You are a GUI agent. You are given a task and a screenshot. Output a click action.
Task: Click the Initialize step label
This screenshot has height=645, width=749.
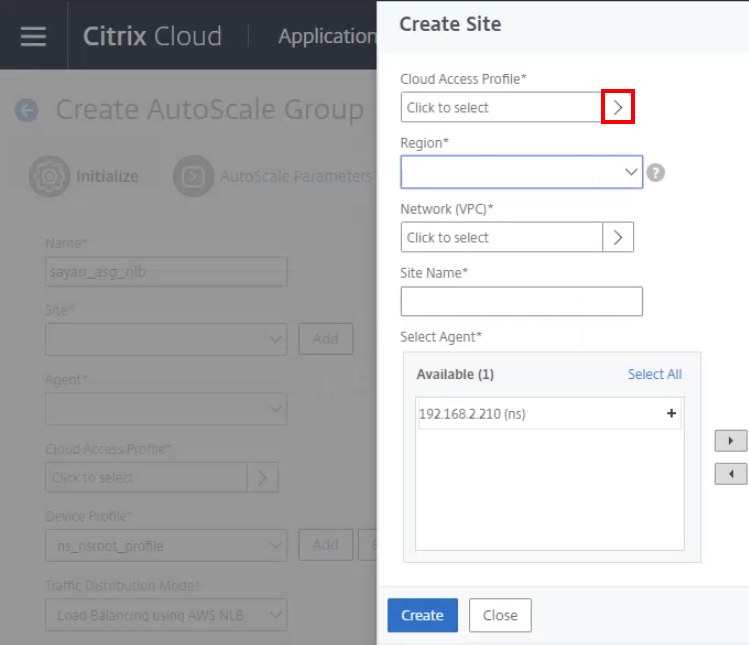[x=107, y=176]
